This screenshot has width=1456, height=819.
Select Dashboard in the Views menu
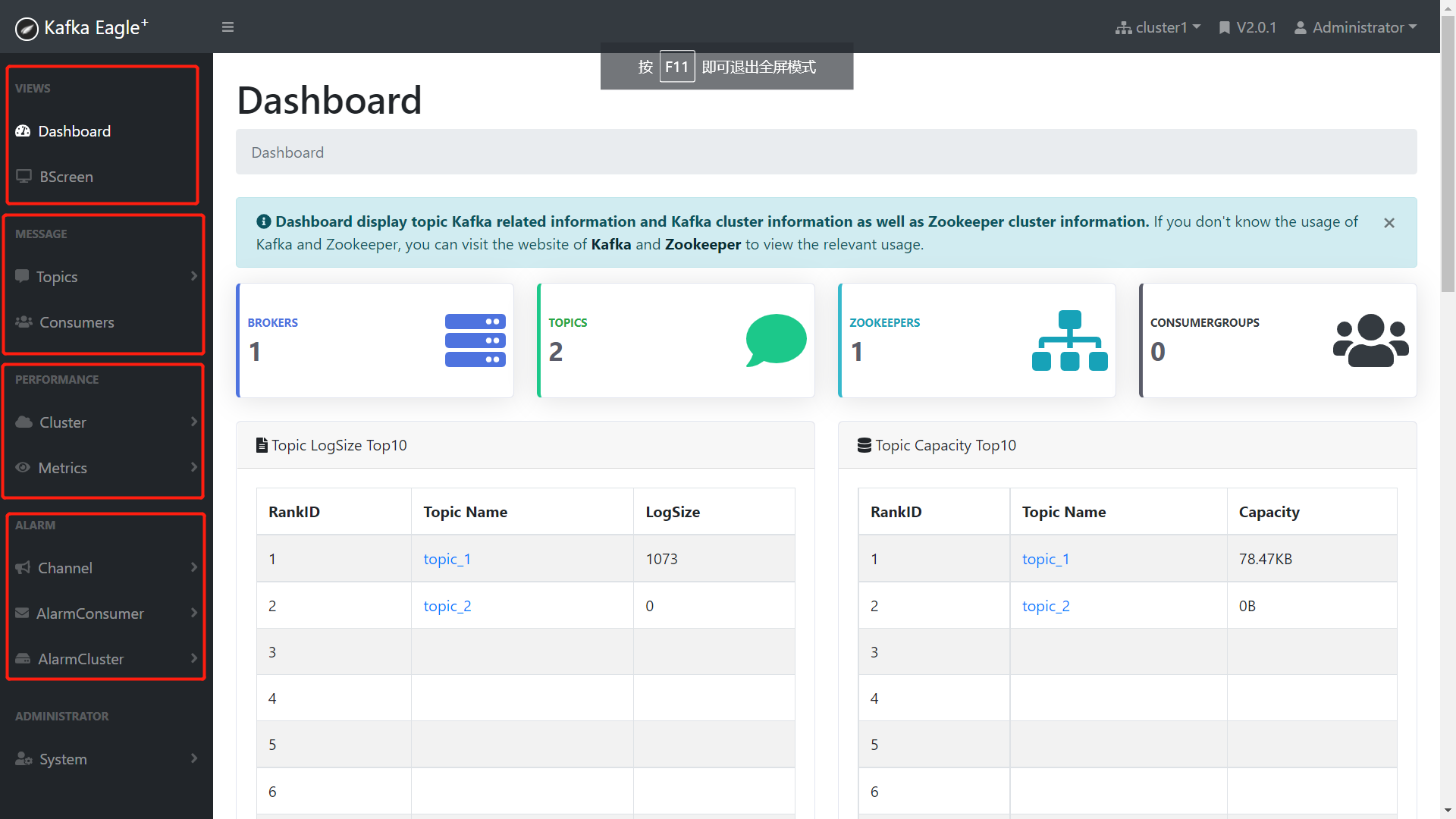(x=74, y=131)
